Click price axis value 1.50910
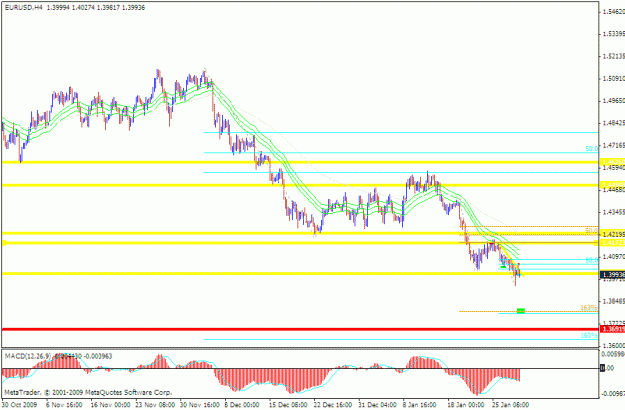This screenshot has width=625, height=410. [614, 78]
